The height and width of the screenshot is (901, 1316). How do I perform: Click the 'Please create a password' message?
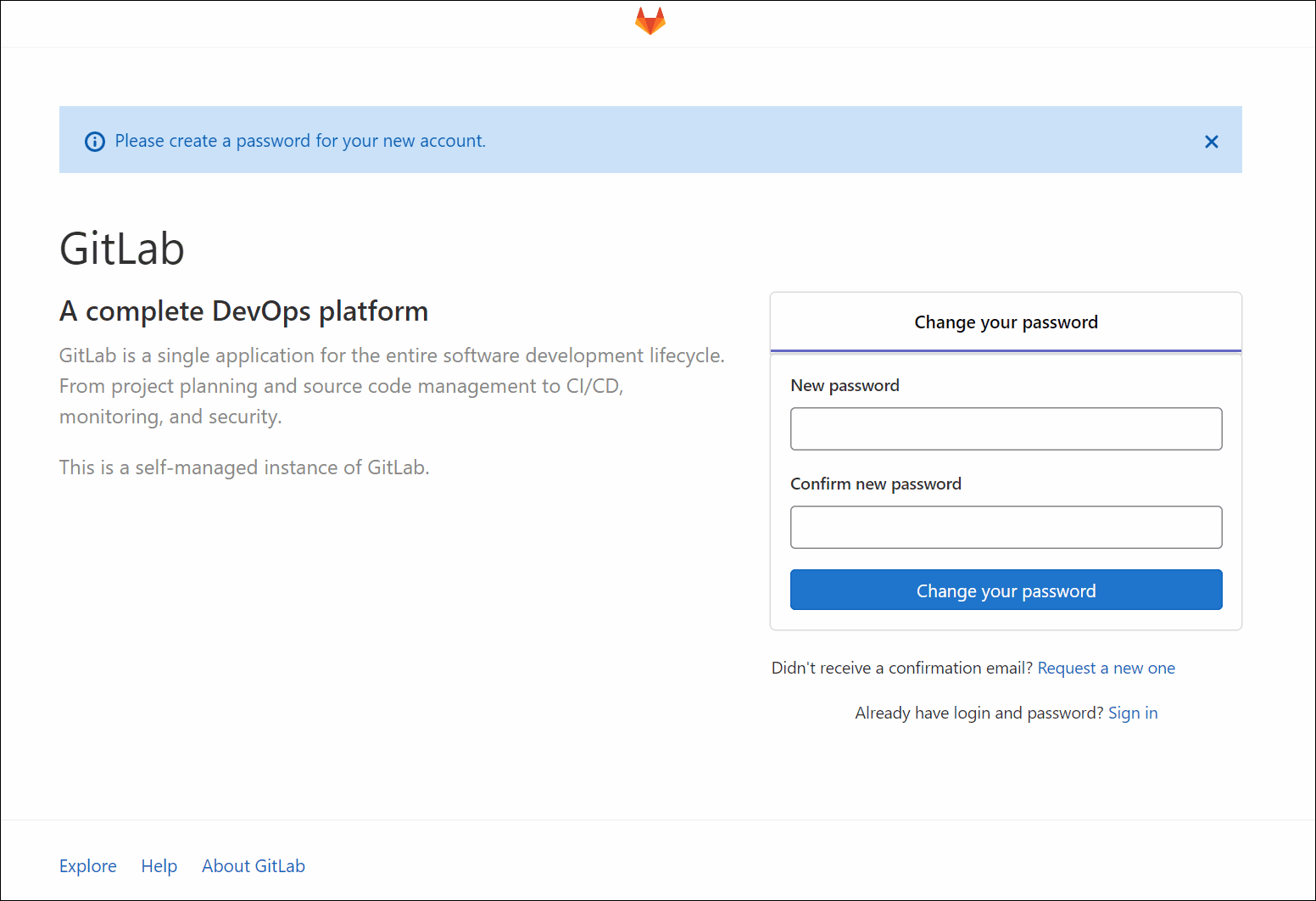pos(300,141)
